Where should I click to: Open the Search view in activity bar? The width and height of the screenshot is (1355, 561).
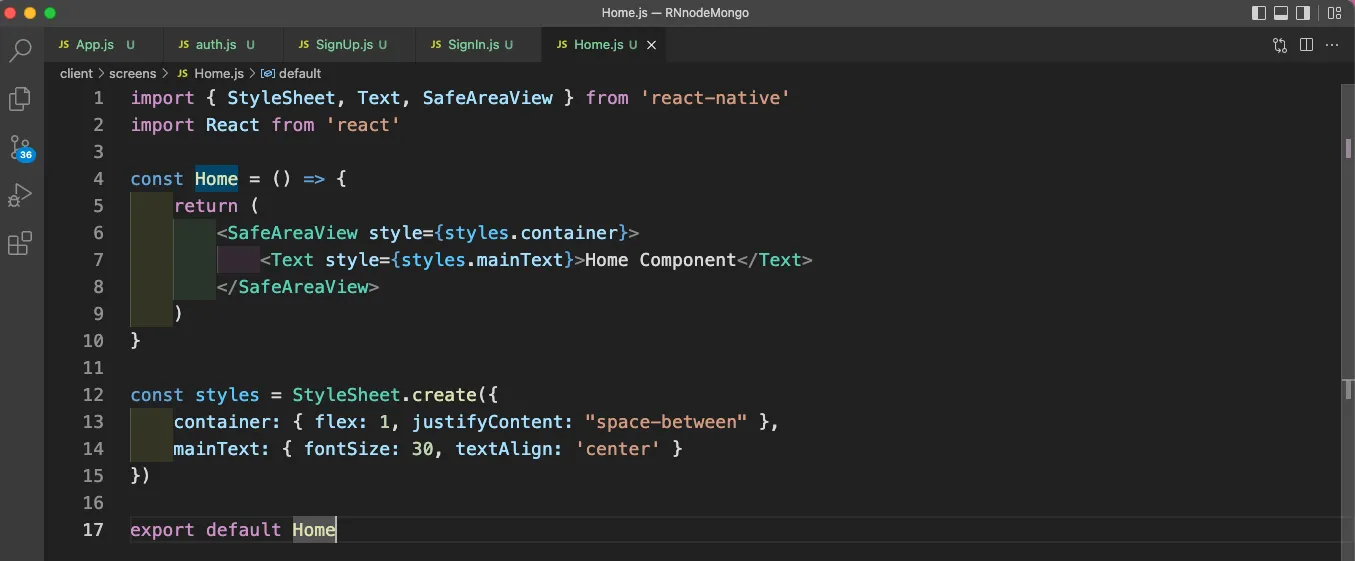(x=20, y=50)
